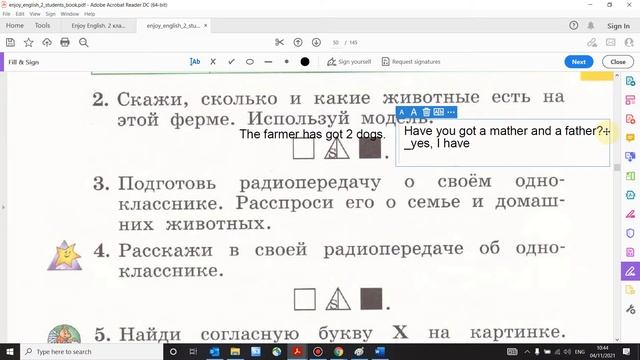The image size is (640, 360).
Task: Open File Explorer from the taskbar
Action: pos(235,351)
